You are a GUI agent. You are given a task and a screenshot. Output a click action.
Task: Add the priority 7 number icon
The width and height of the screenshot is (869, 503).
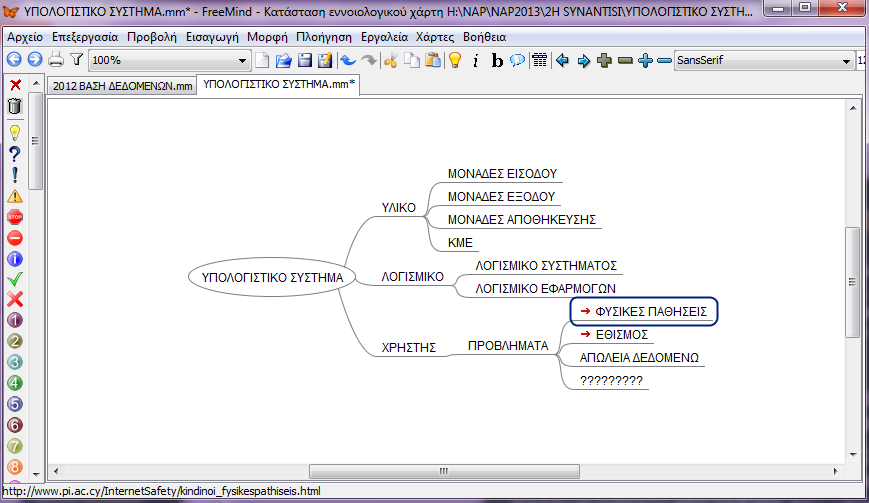click(x=15, y=446)
